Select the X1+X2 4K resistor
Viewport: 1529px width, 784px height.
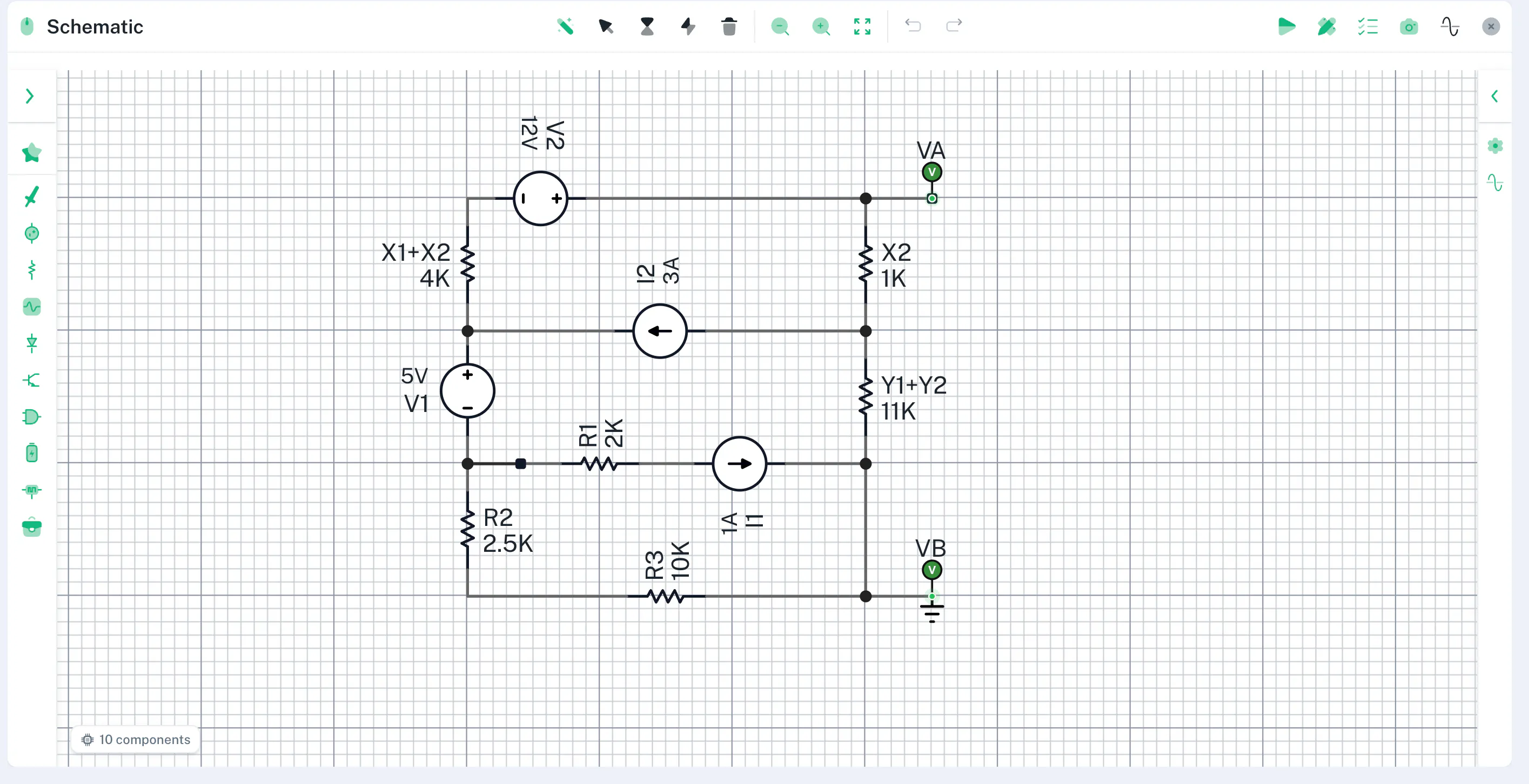[467, 265]
